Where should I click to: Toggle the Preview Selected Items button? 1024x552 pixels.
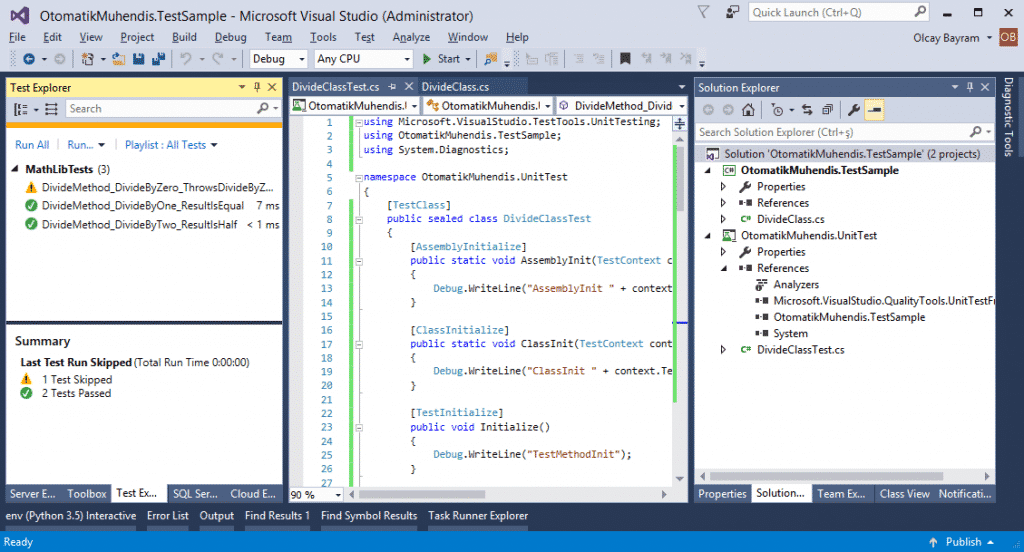(875, 110)
